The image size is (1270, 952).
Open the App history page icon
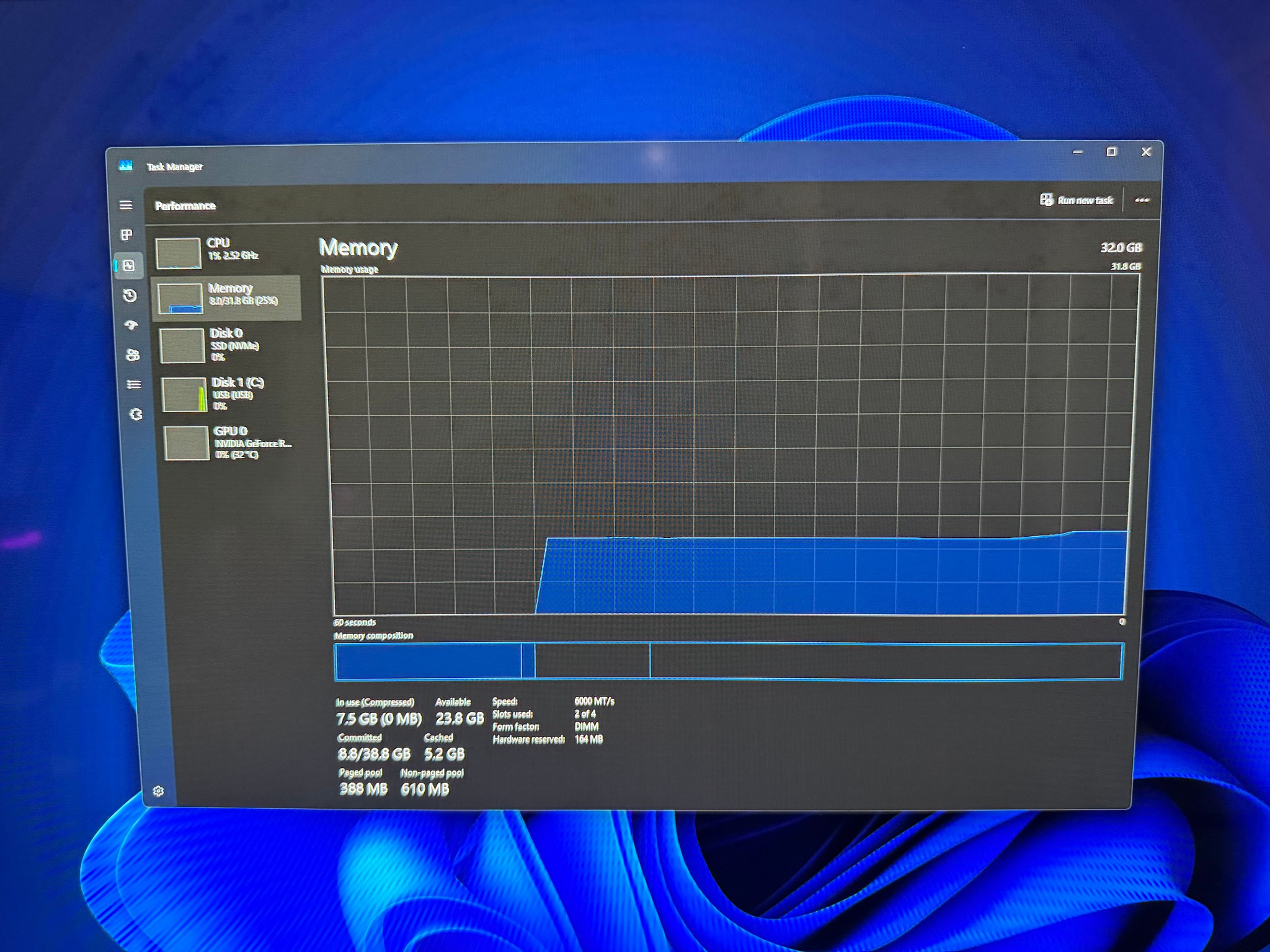(130, 295)
